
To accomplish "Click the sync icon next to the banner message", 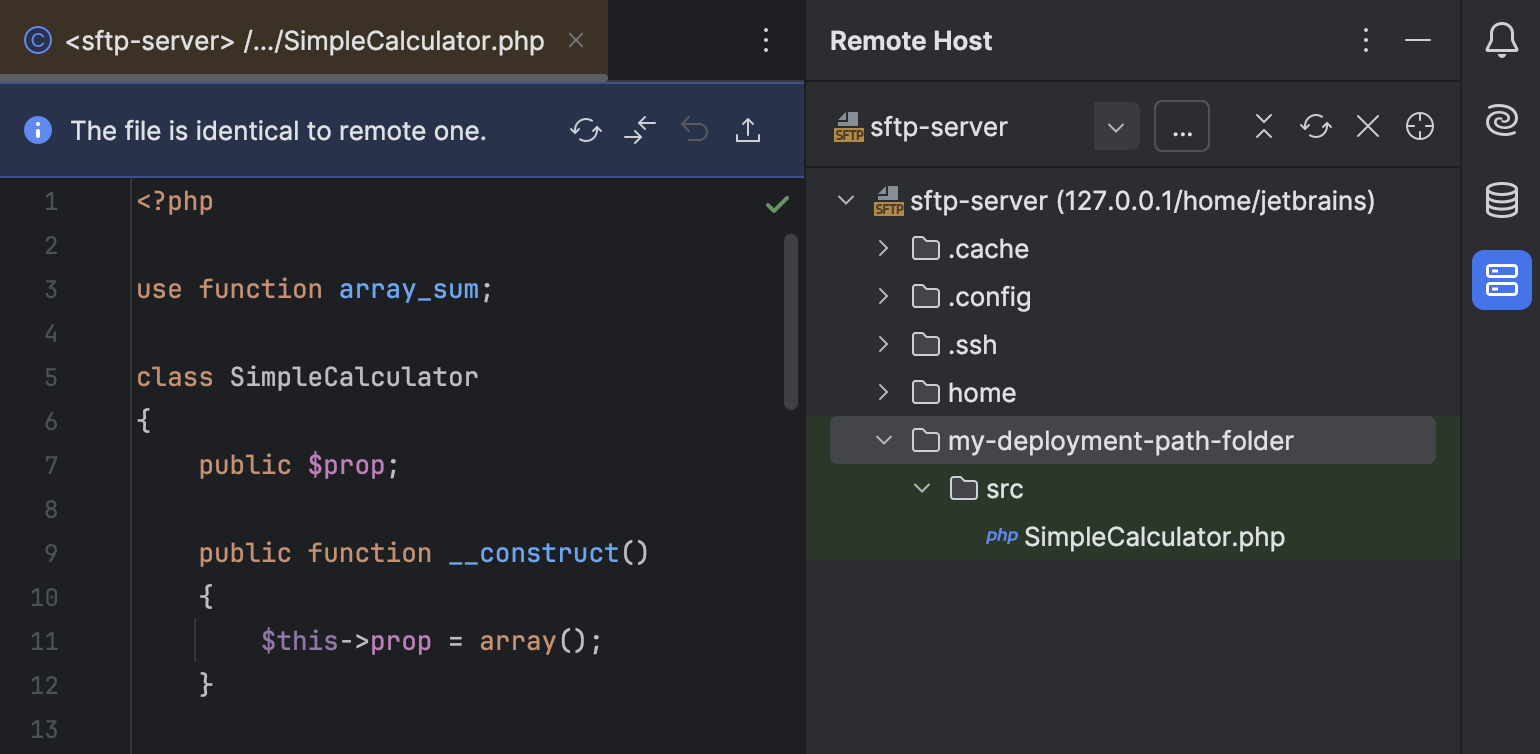I will point(585,130).
